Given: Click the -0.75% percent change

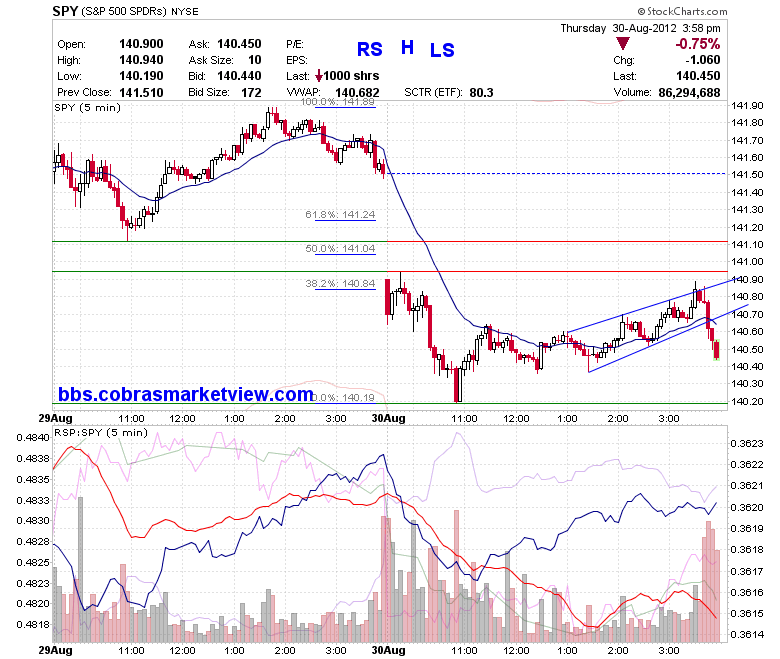Looking at the screenshot, I should [697, 44].
